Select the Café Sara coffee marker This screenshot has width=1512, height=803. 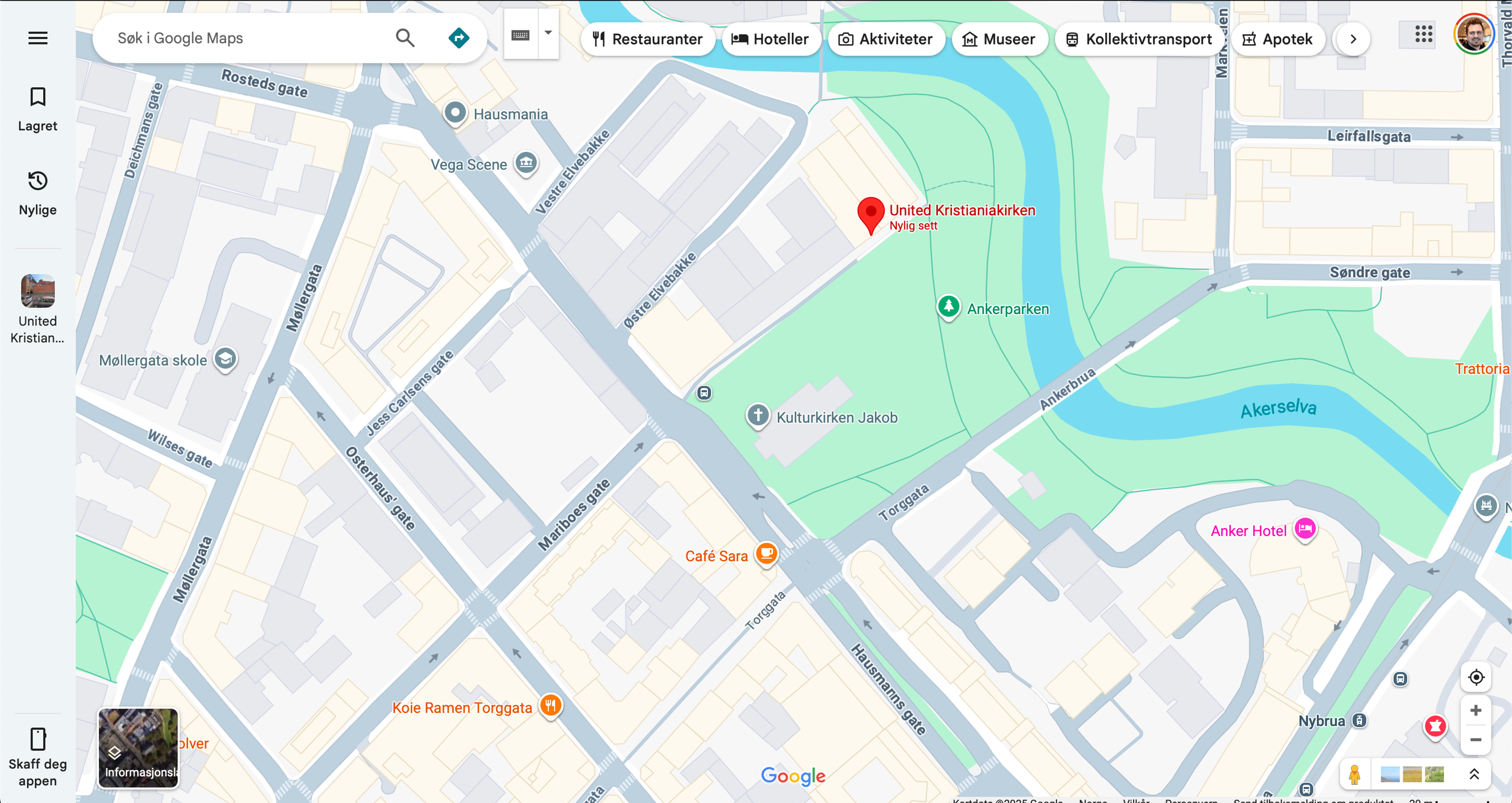click(x=767, y=554)
